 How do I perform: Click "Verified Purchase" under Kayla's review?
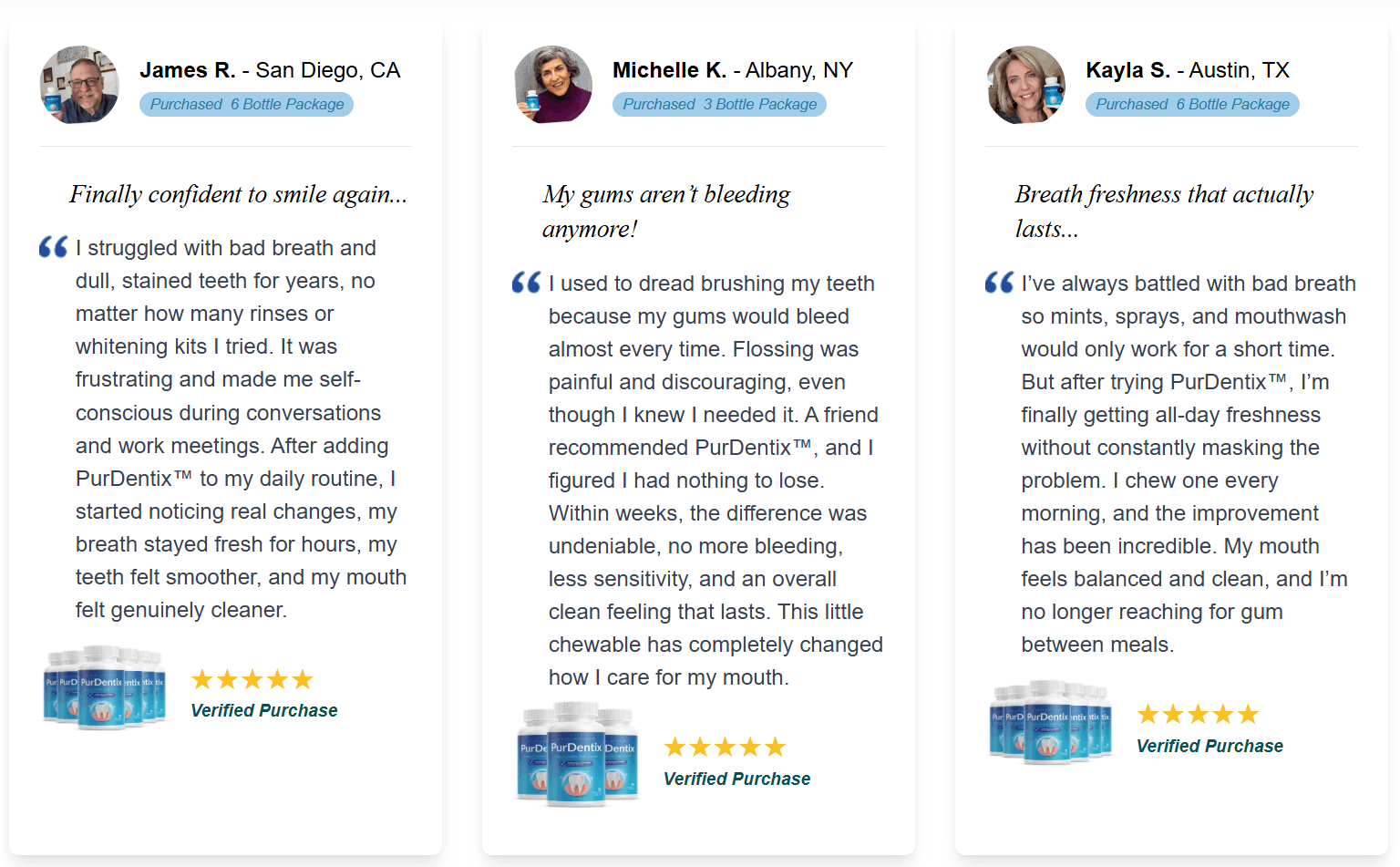(x=1210, y=746)
